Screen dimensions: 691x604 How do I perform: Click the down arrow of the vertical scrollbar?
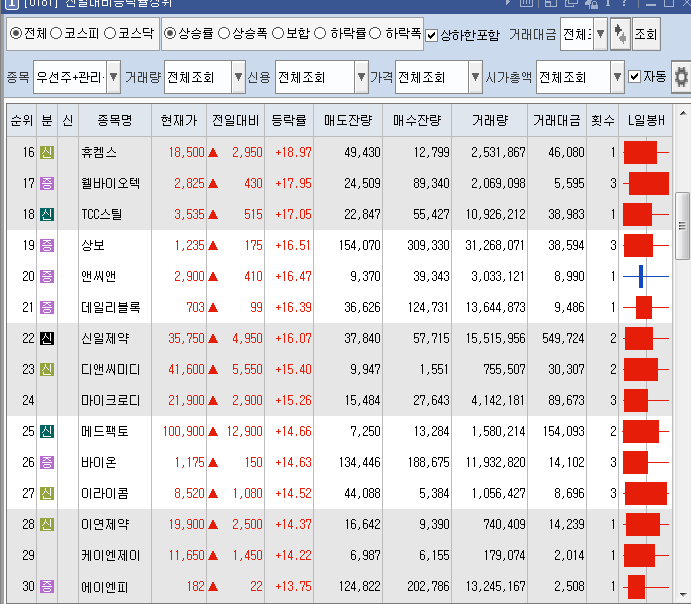point(683,594)
